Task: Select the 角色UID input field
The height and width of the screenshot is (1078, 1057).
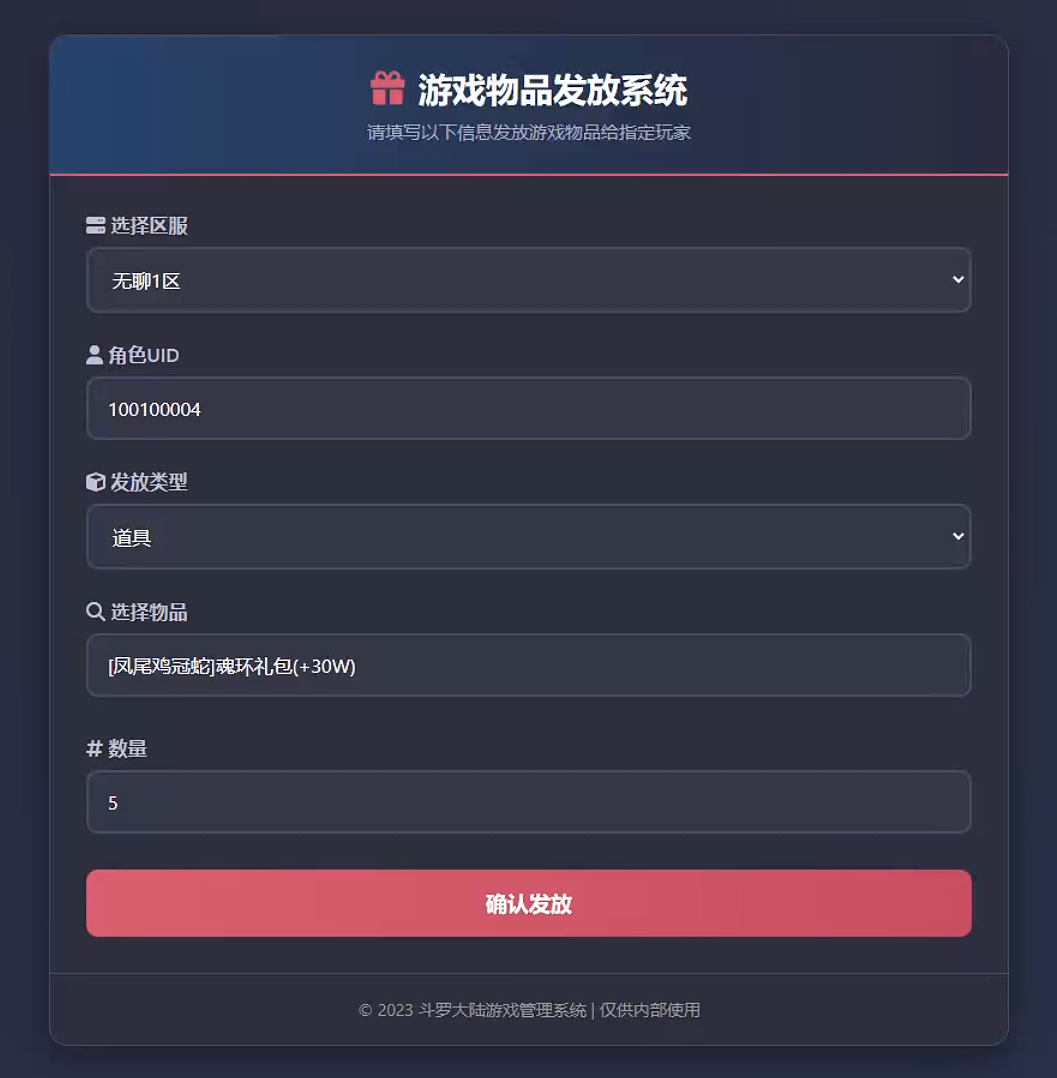Action: pyautogui.click(x=528, y=408)
